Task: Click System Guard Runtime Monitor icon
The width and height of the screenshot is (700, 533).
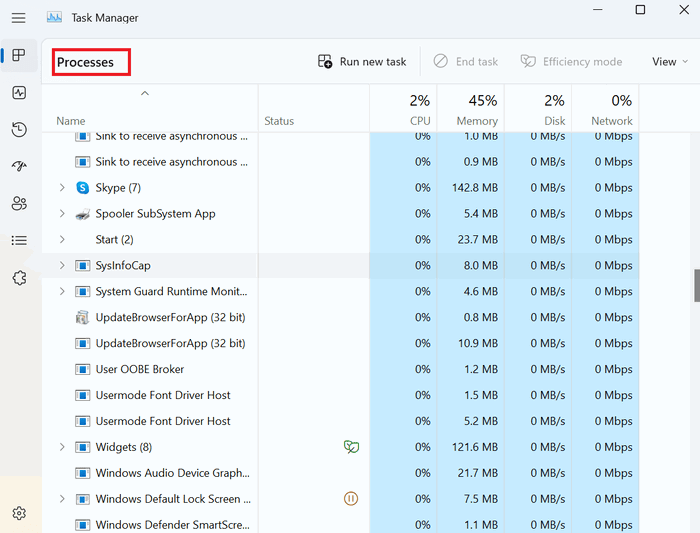Action: tap(83, 291)
